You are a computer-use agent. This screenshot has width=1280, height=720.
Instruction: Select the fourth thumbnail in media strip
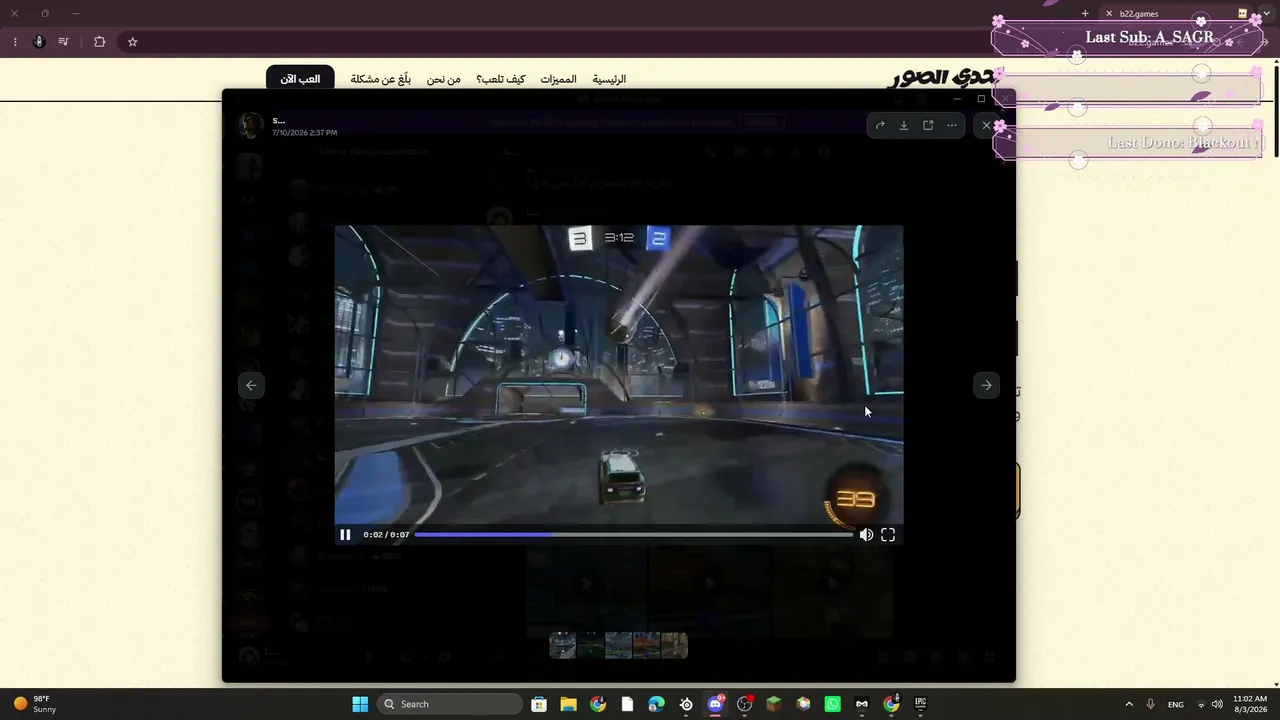tap(647, 645)
